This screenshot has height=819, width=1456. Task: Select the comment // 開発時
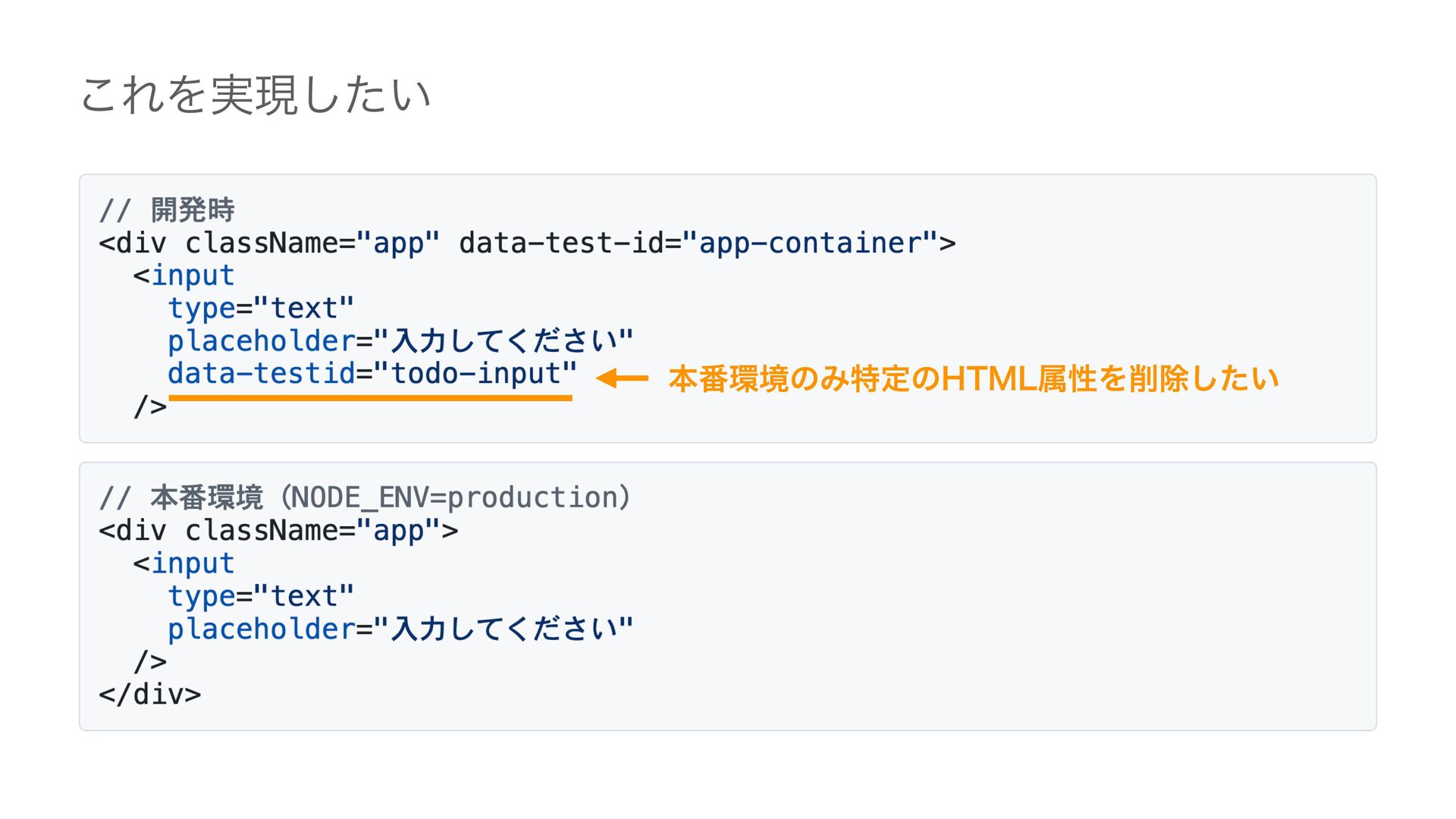167,210
